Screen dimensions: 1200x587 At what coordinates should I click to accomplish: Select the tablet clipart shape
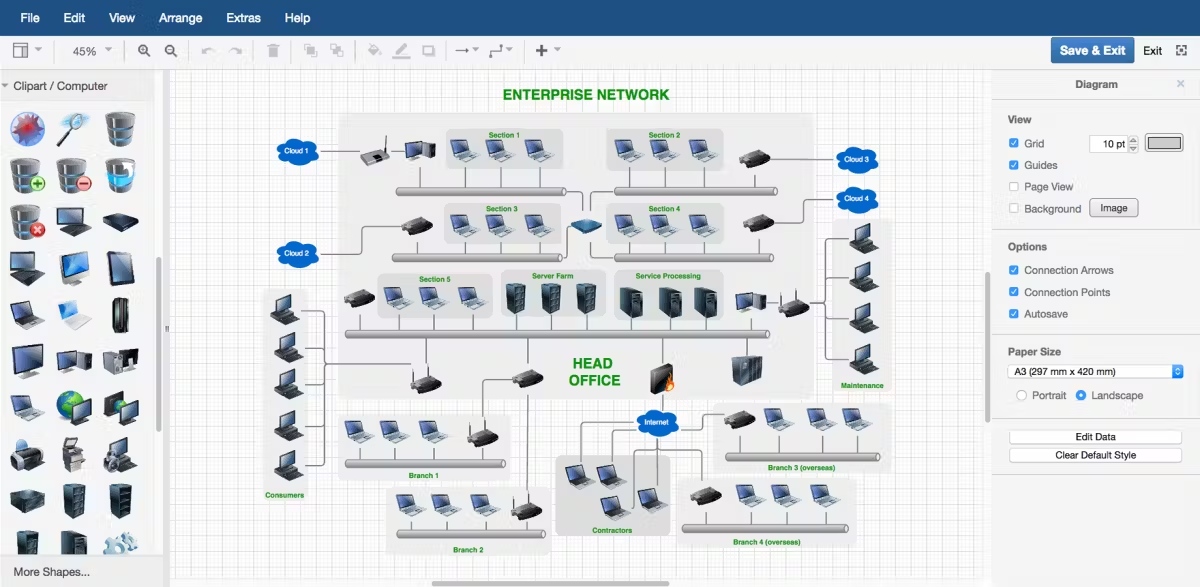pos(121,268)
